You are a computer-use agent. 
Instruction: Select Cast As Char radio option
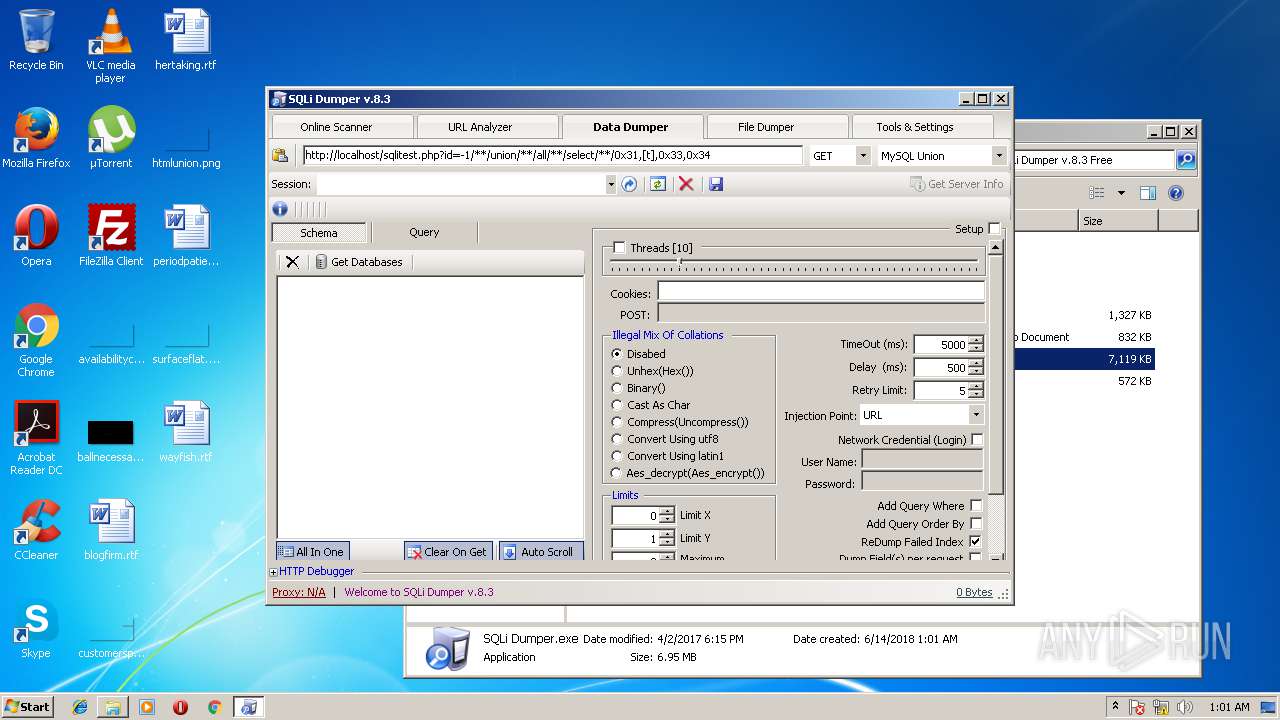617,405
